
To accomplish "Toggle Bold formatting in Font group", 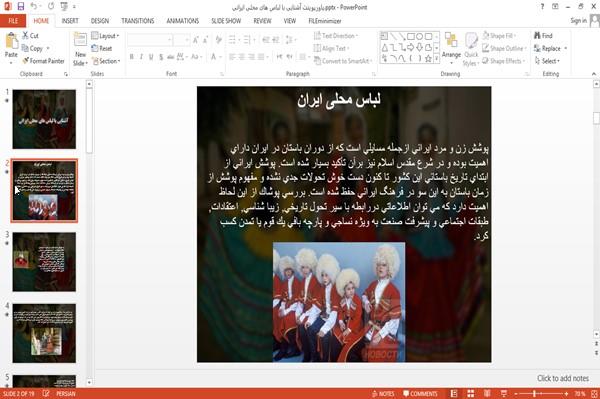I will point(132,57).
